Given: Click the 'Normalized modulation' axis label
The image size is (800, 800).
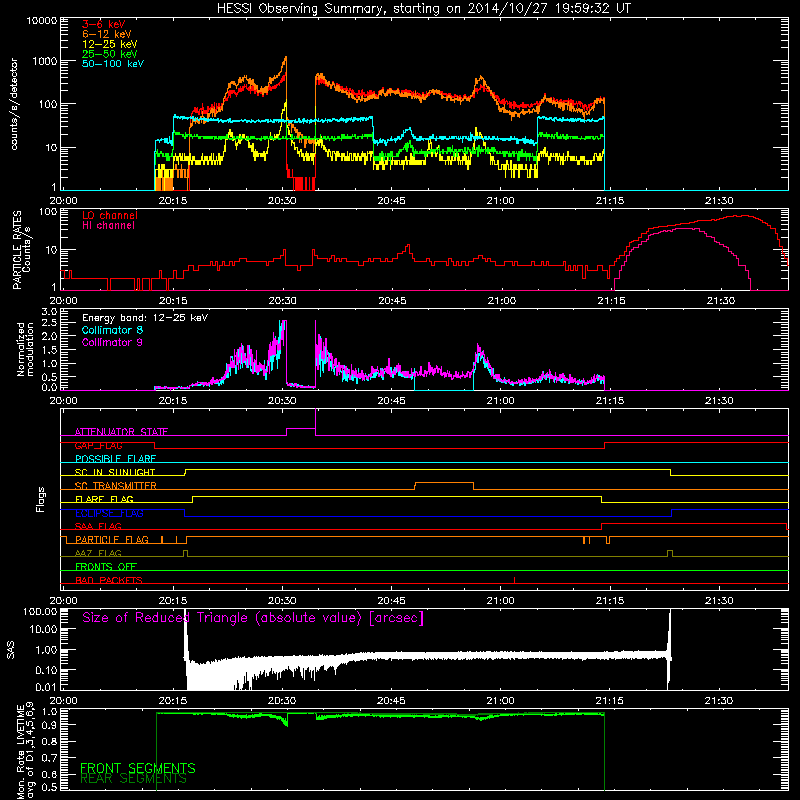Looking at the screenshot, I should pos(25,349).
